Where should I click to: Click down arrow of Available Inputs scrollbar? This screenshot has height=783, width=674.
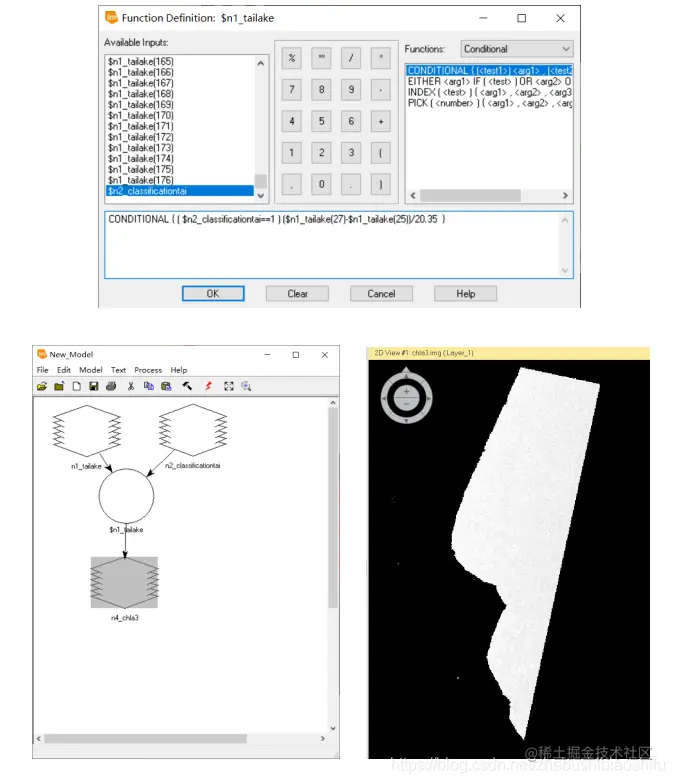pyautogui.click(x=261, y=196)
